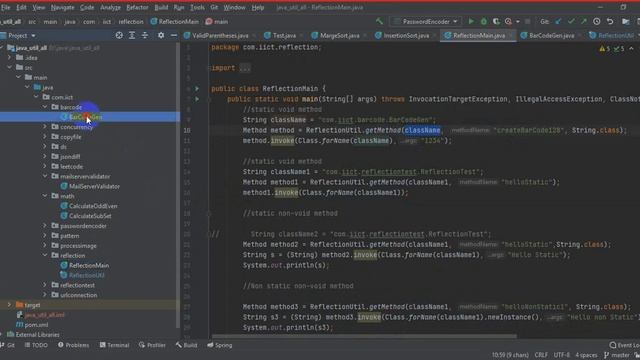The height and width of the screenshot is (360, 640).
Task: Open the Build menu
Action: (161, 7)
